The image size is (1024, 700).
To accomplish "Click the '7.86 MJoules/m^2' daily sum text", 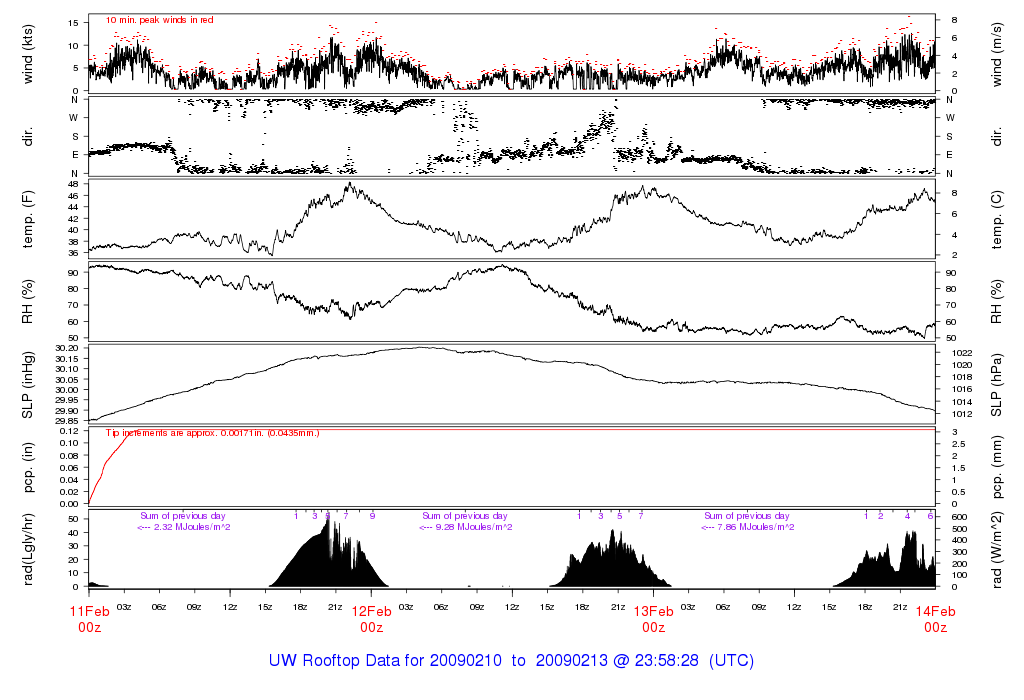I will click(x=756, y=527).
